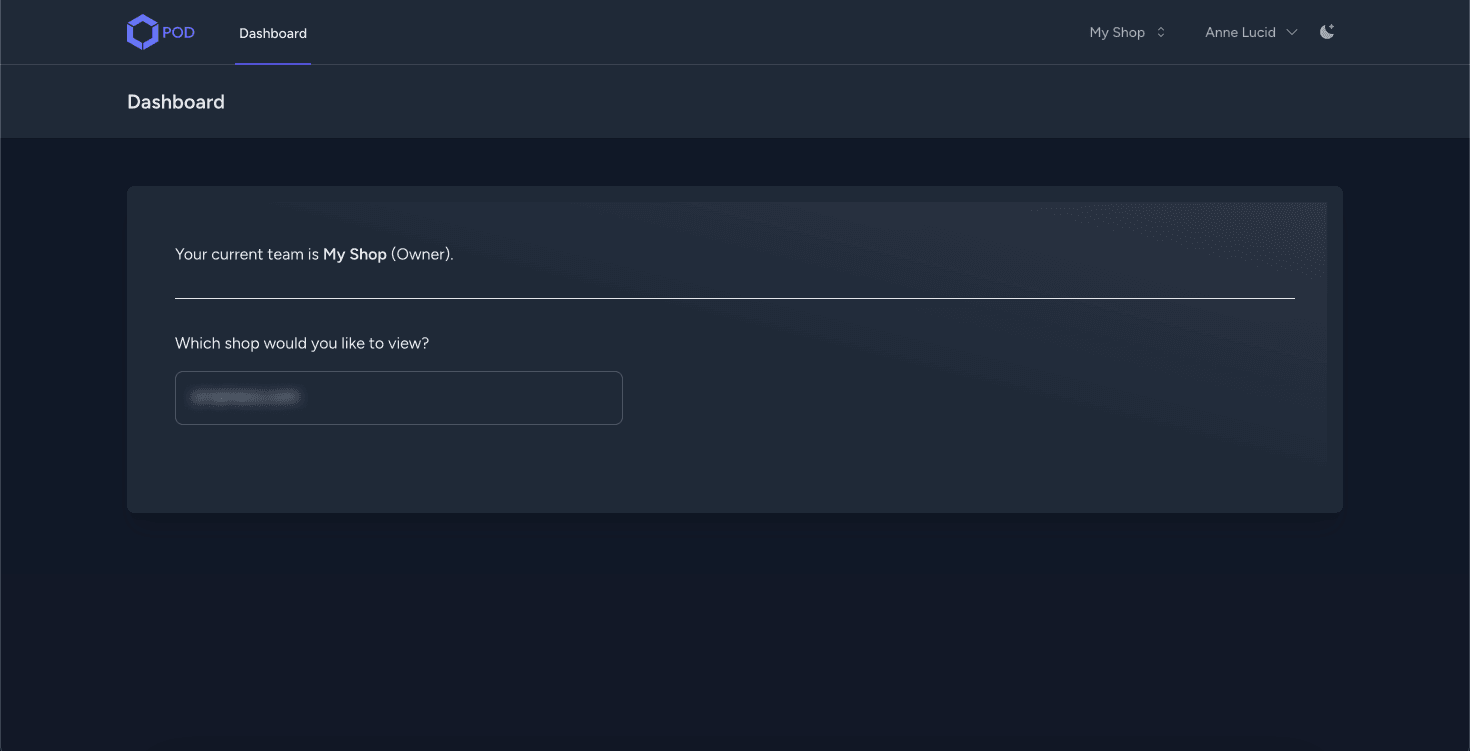The image size is (1470, 751).
Task: Click the bold My Shop team name text
Action: (354, 253)
